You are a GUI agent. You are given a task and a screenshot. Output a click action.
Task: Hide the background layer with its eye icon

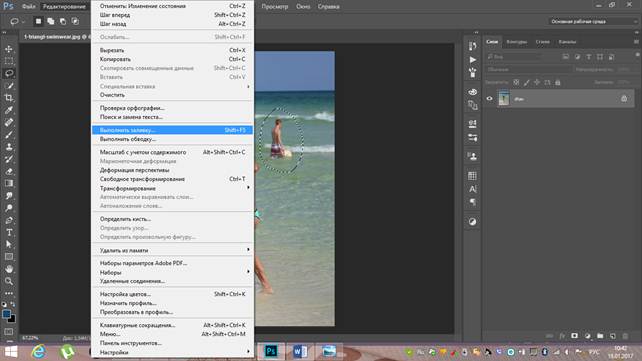pyautogui.click(x=489, y=99)
